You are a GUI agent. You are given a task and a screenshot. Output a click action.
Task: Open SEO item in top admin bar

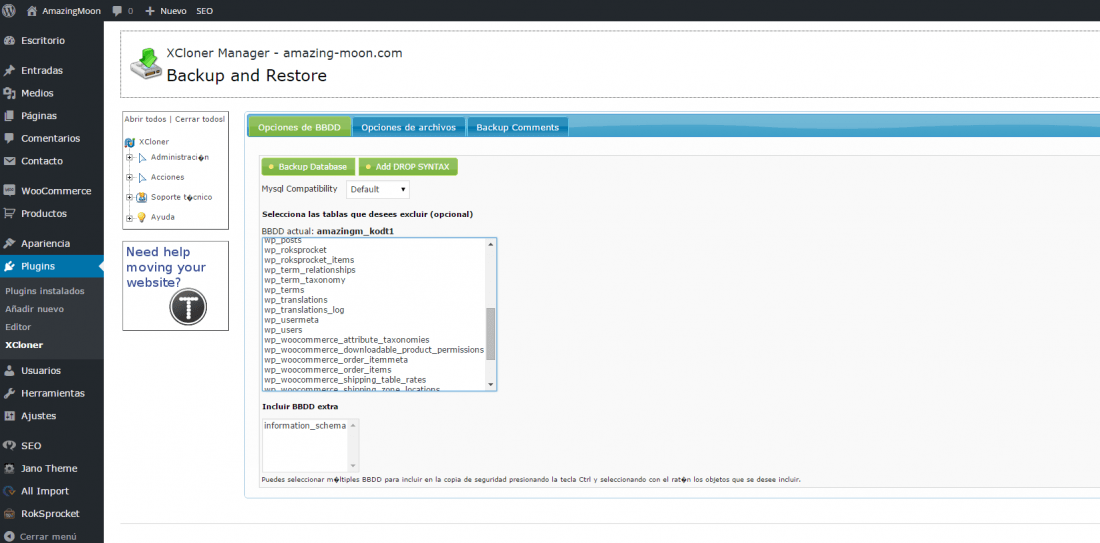(204, 11)
